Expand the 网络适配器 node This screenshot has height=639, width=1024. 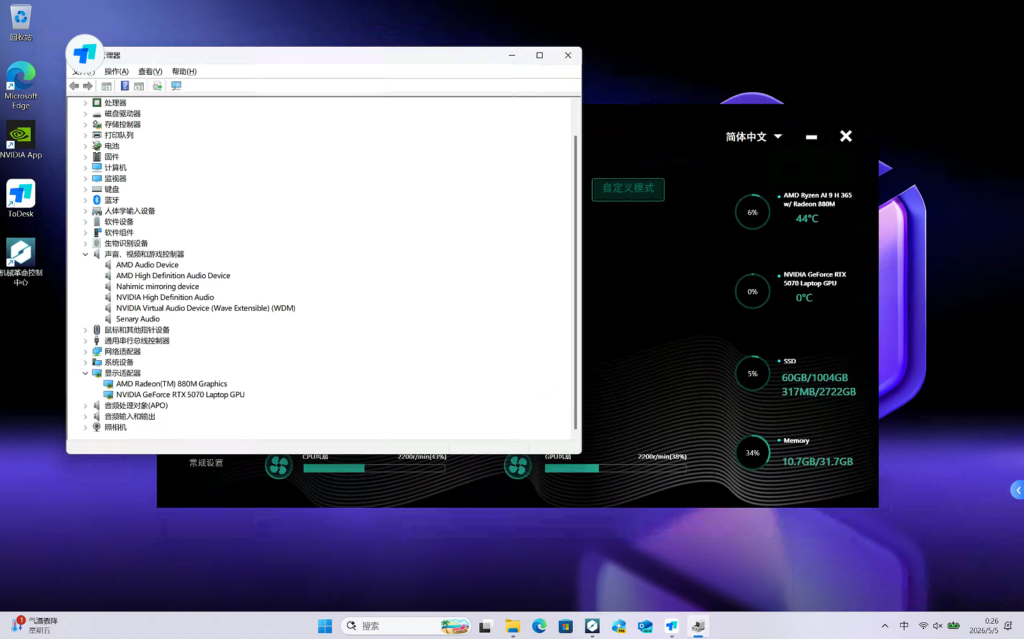point(85,352)
